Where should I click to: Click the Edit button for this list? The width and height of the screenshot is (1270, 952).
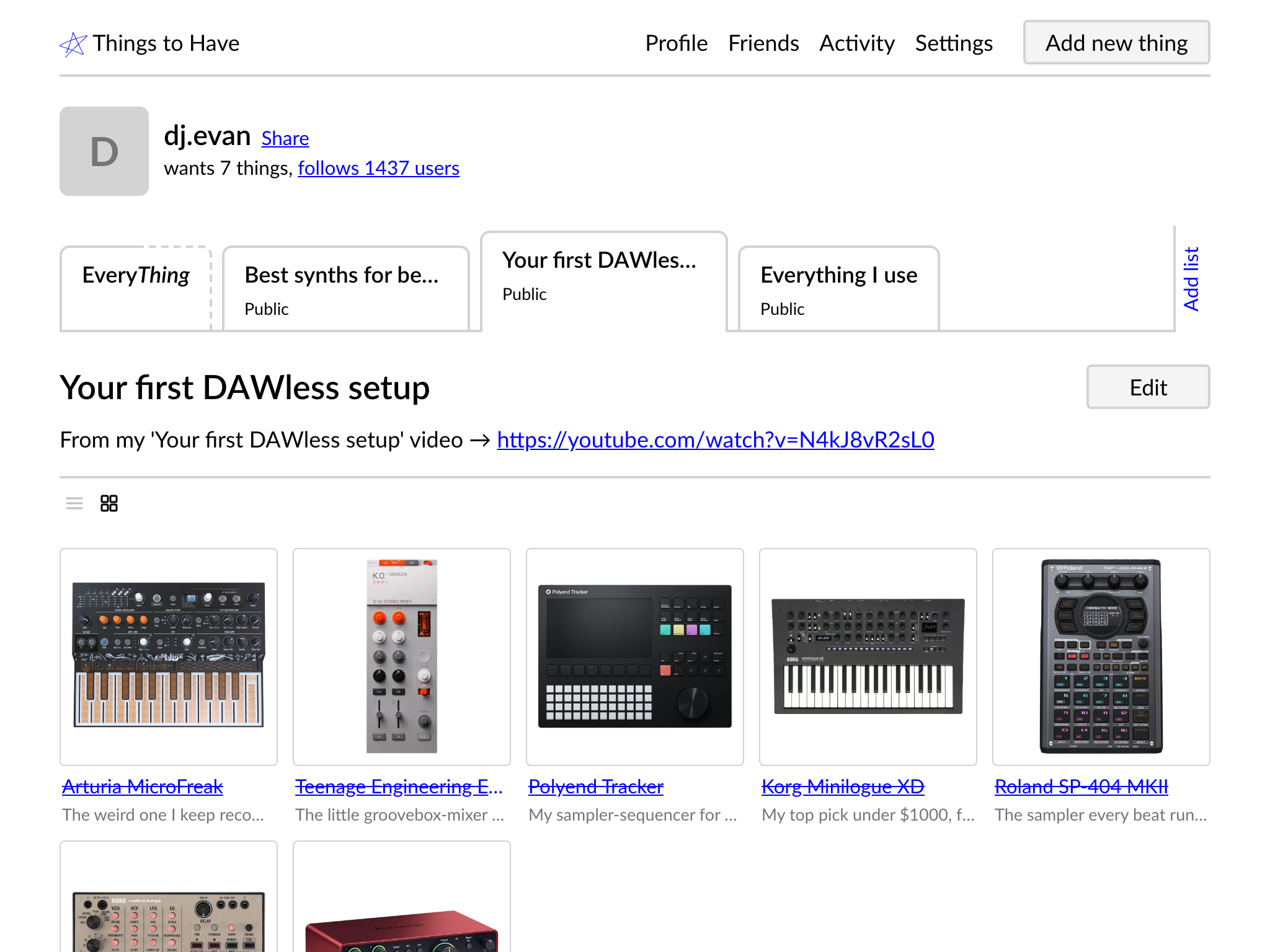click(x=1148, y=387)
